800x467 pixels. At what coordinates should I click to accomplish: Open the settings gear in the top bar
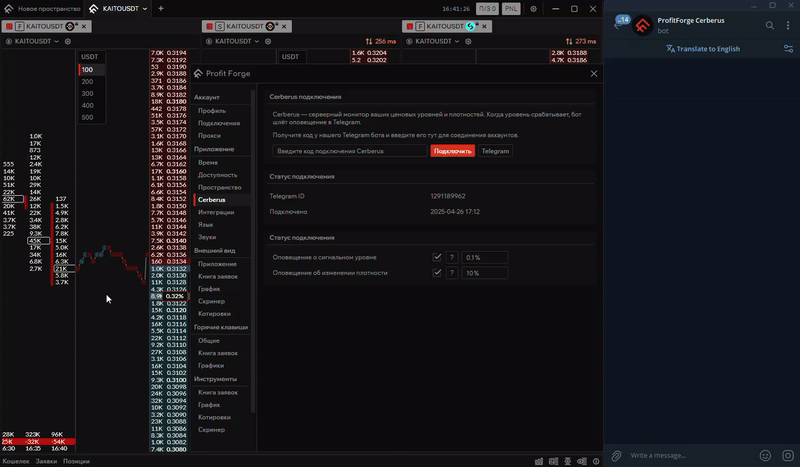click(x=533, y=9)
